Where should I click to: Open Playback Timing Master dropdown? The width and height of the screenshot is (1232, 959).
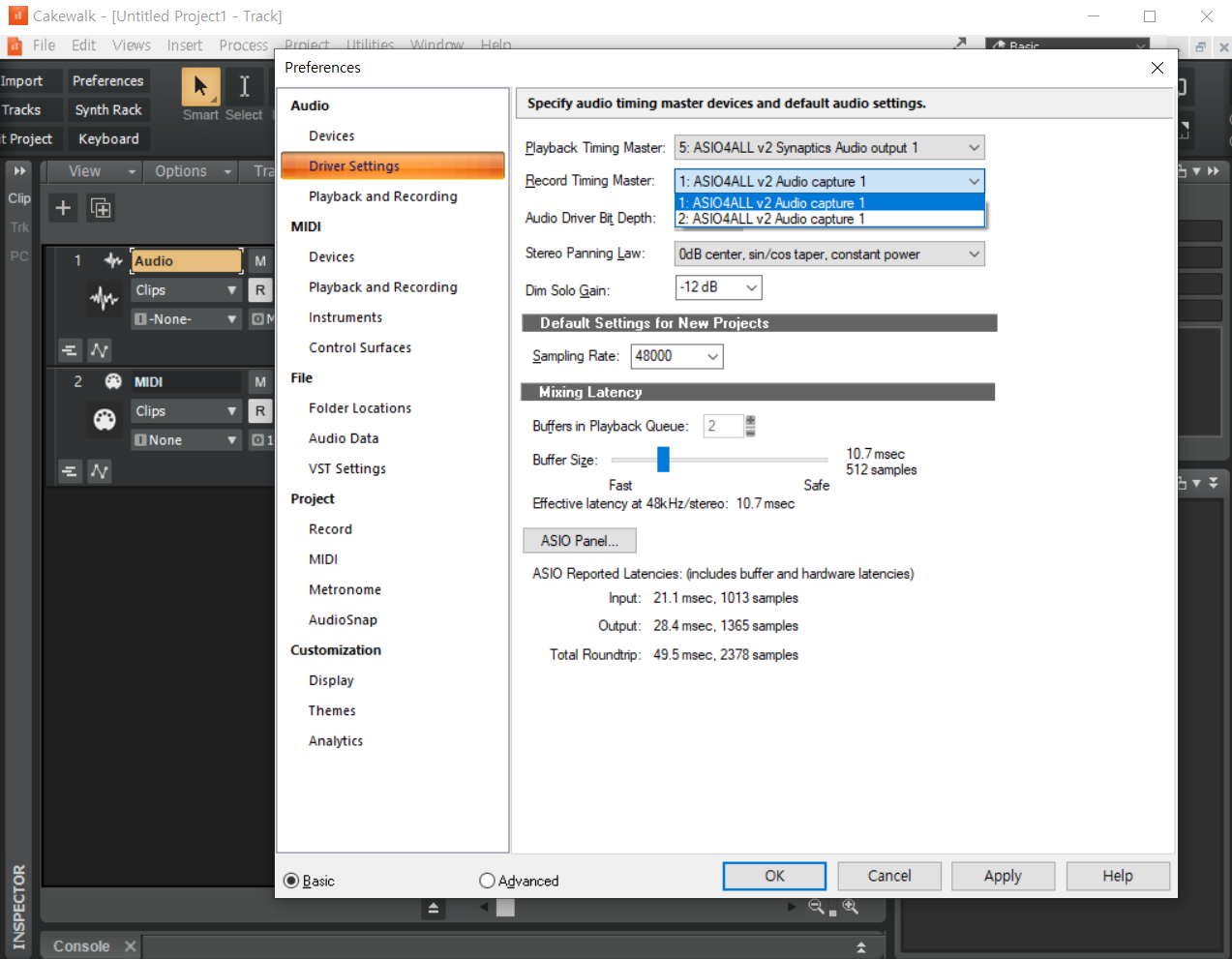point(829,148)
